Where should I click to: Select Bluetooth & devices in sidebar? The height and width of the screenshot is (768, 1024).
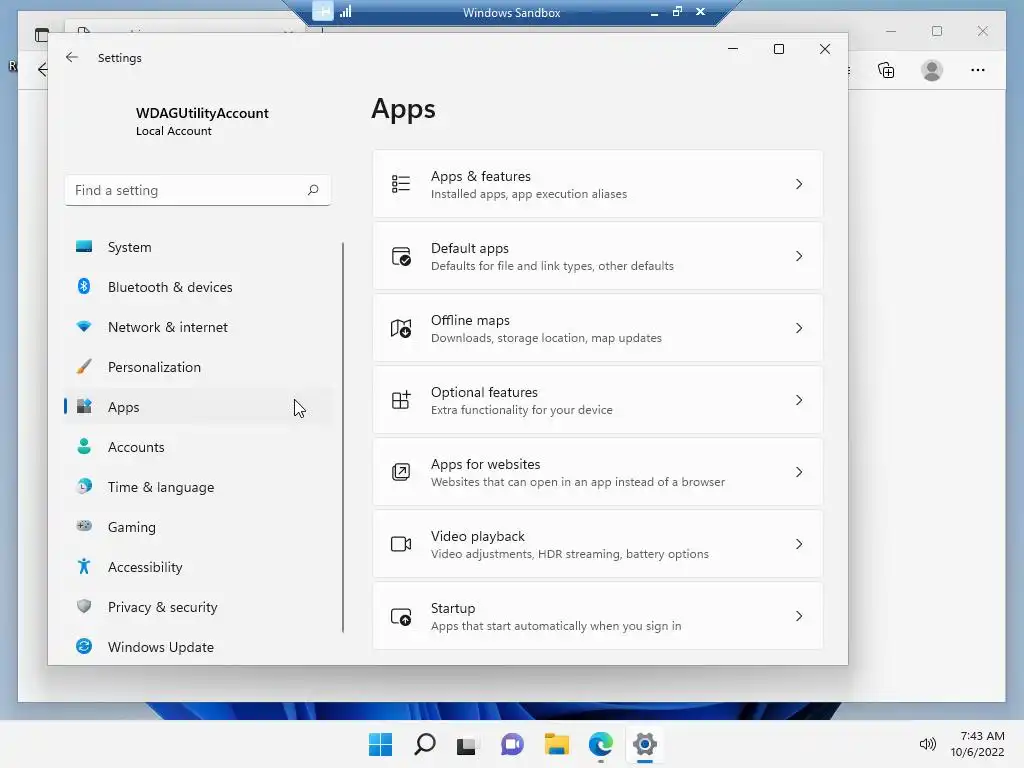(x=198, y=287)
